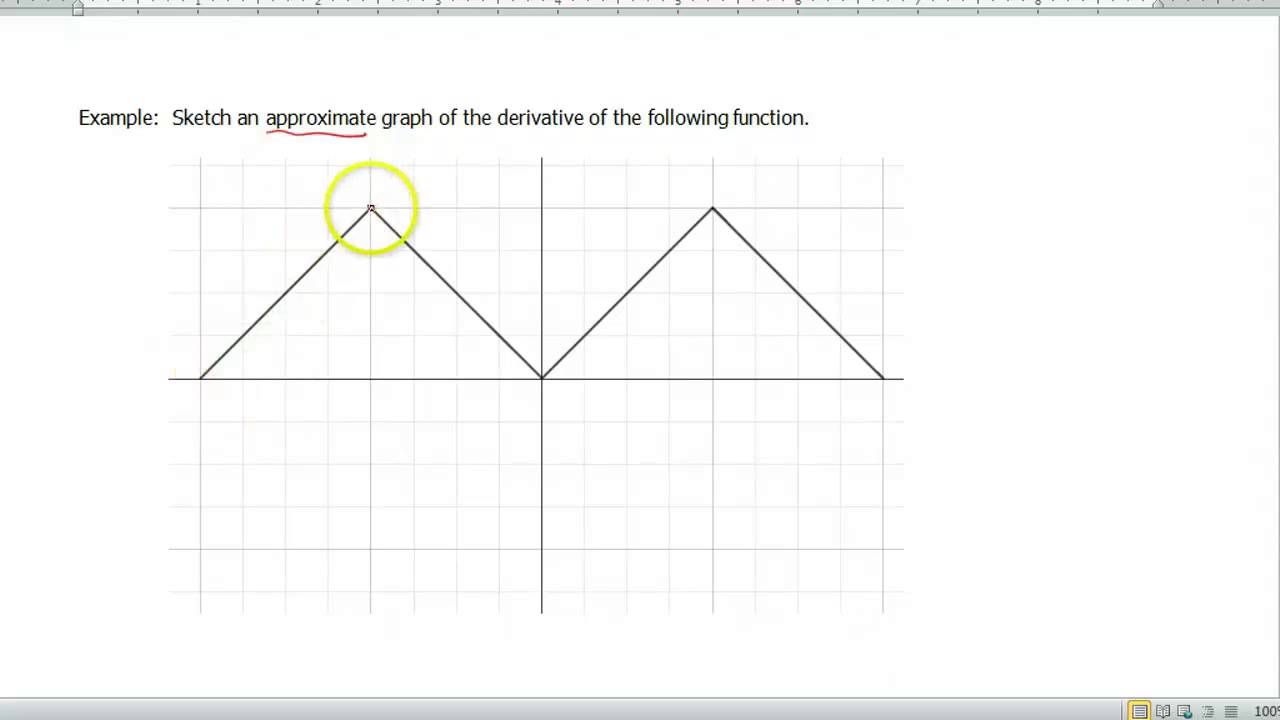Screen dimensions: 1280x720
Task: Open zoom level dialog from status bar
Action: 1266,711
